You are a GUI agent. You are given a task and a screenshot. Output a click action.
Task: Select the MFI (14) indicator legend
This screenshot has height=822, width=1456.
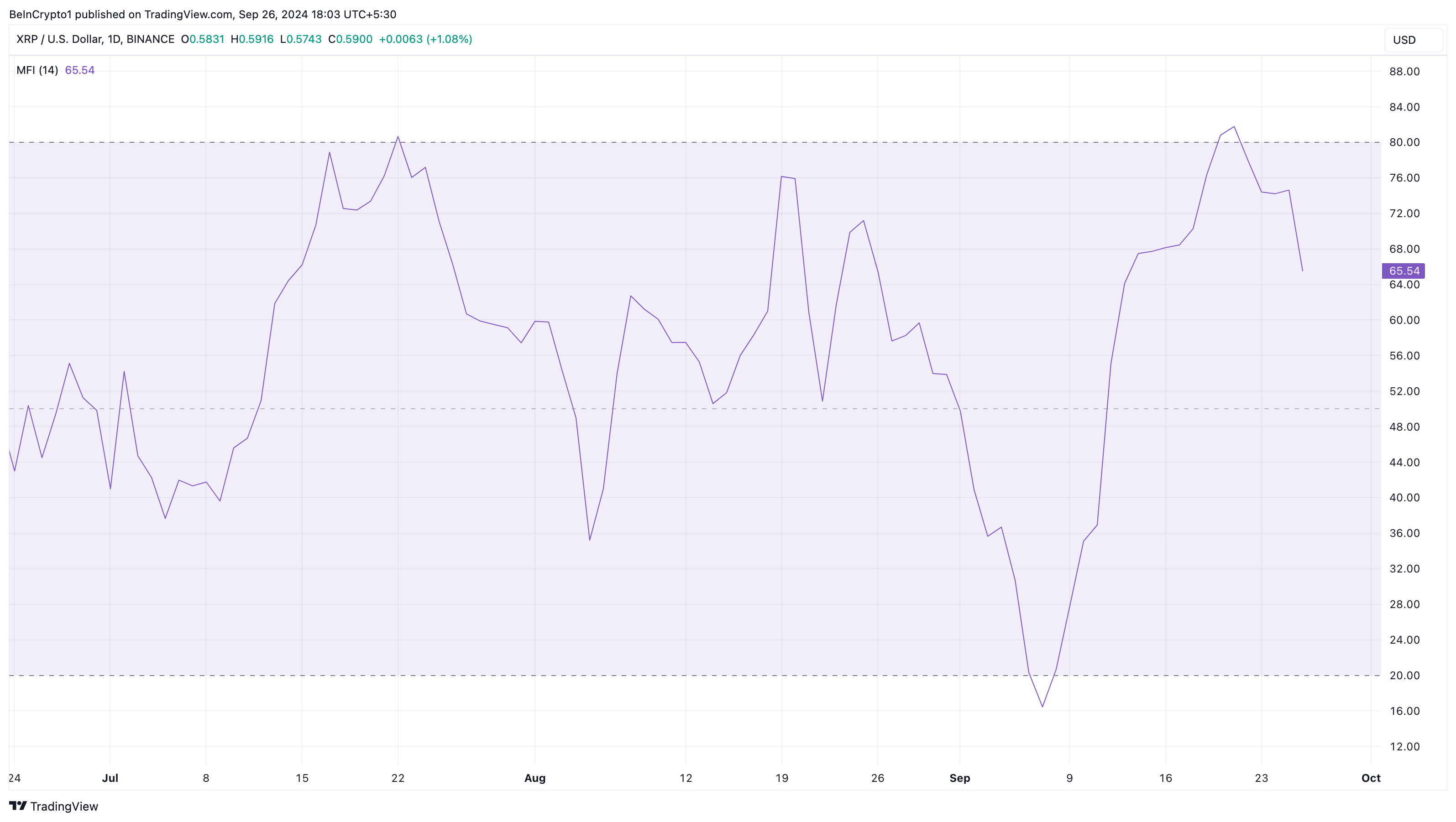(x=37, y=70)
